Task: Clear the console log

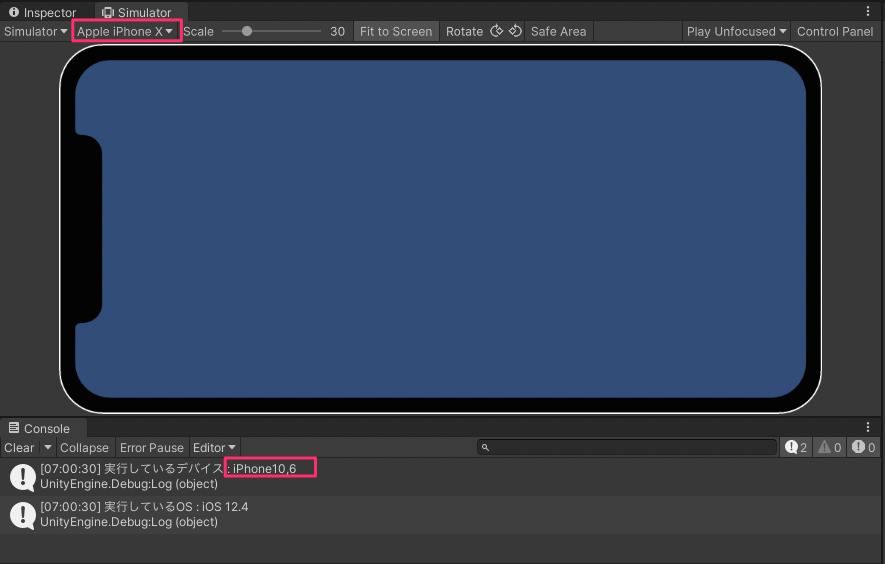Action: pyautogui.click(x=19, y=448)
